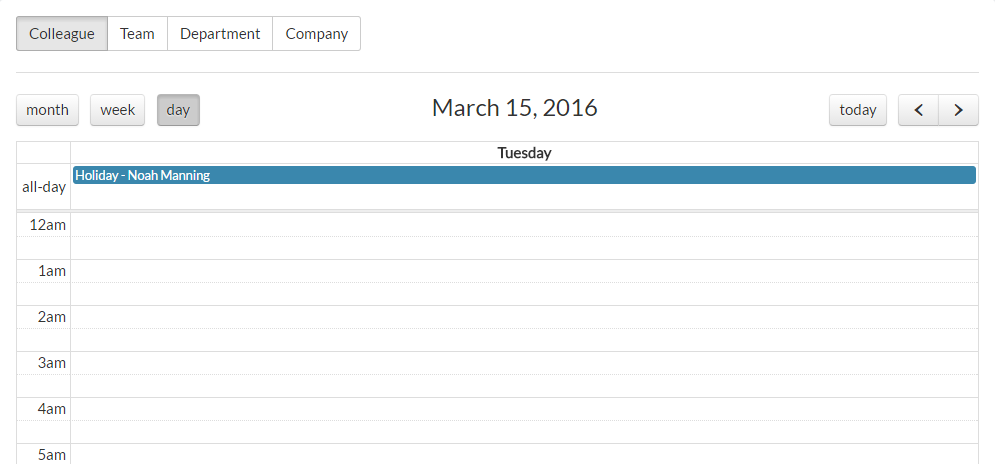Image resolution: width=995 pixels, height=464 pixels.
Task: Click the all-day label cell
Action: click(x=44, y=187)
